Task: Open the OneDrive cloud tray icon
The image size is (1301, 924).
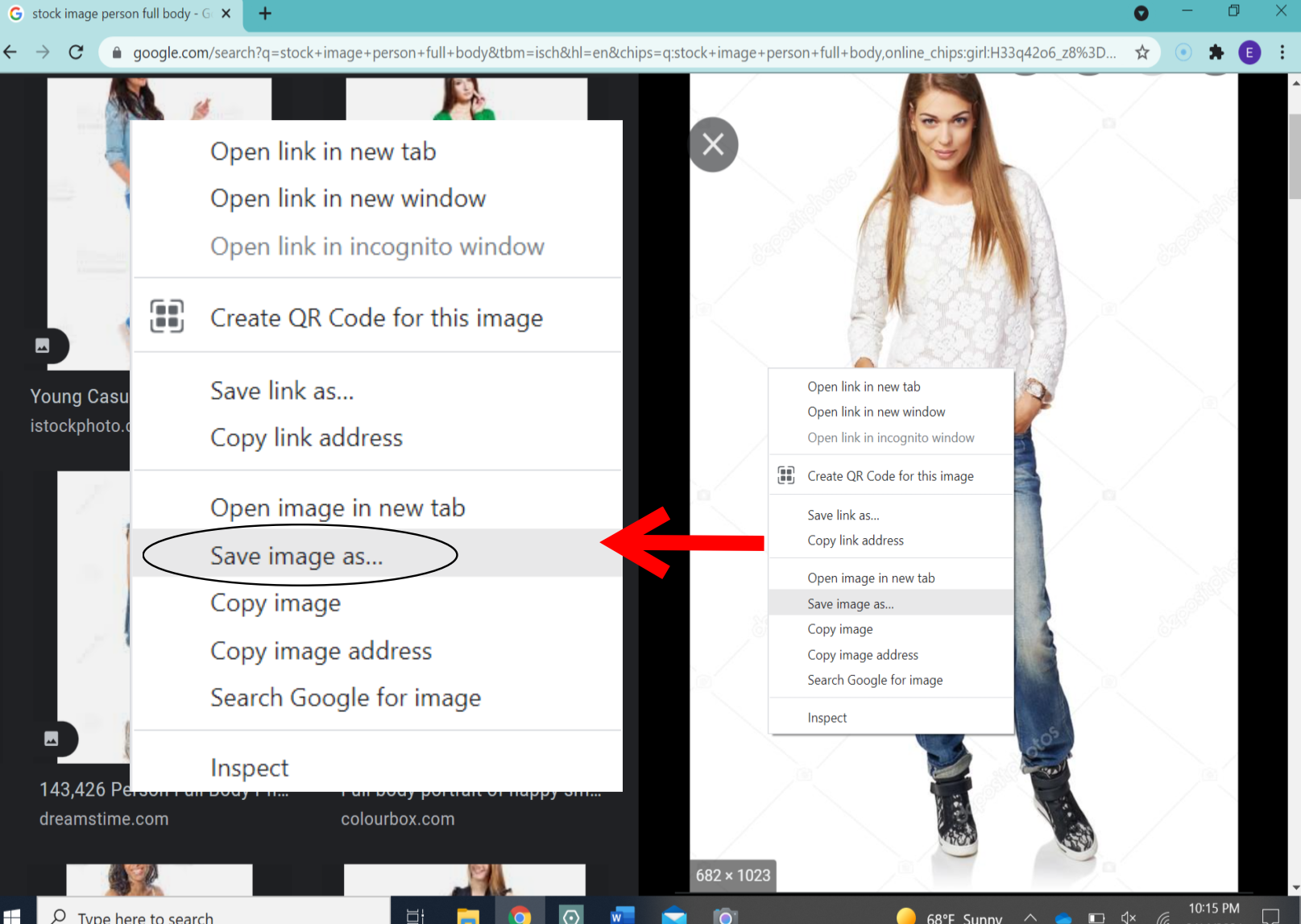Action: (x=1063, y=918)
